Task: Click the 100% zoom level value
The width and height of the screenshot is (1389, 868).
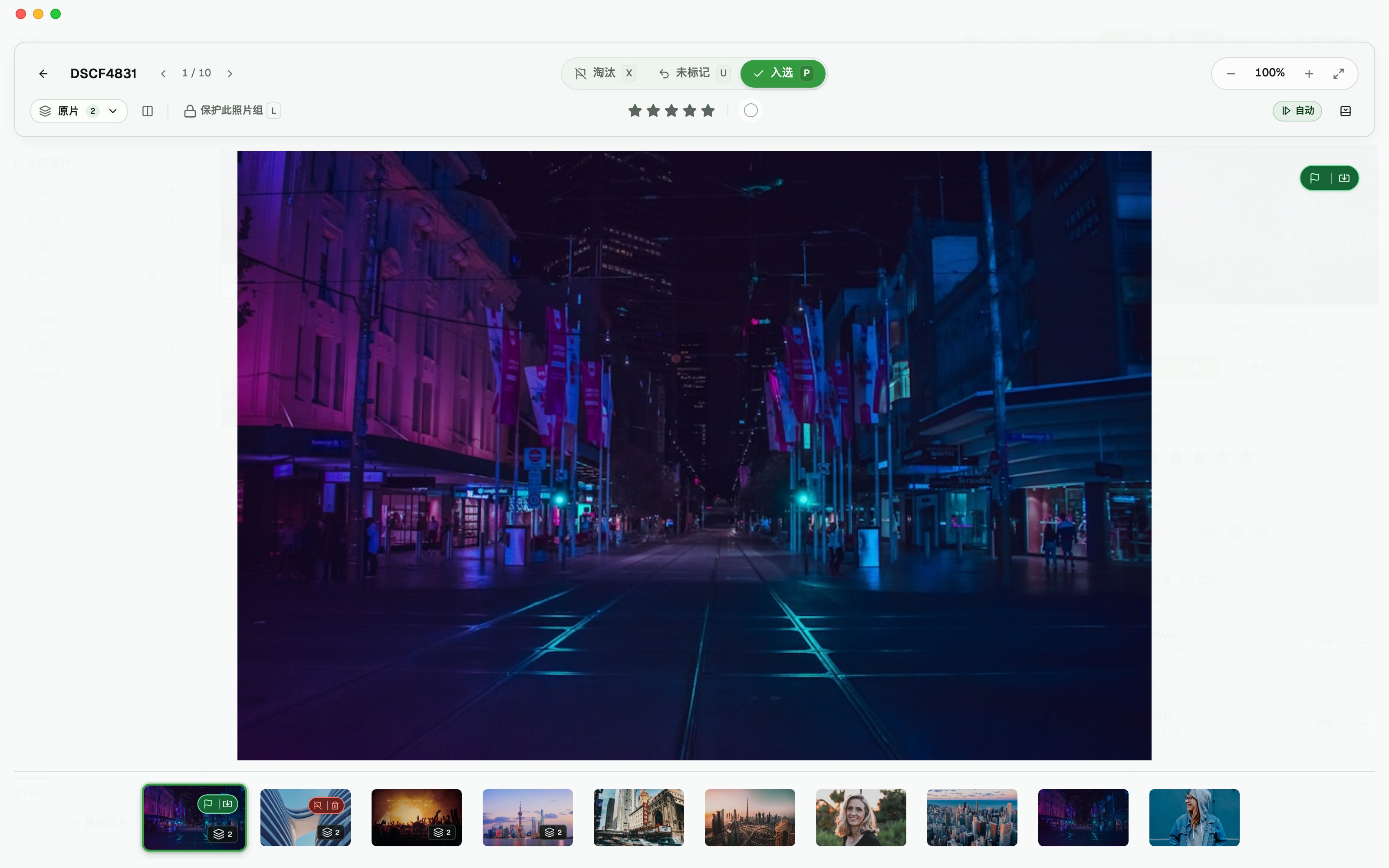Action: [x=1270, y=73]
